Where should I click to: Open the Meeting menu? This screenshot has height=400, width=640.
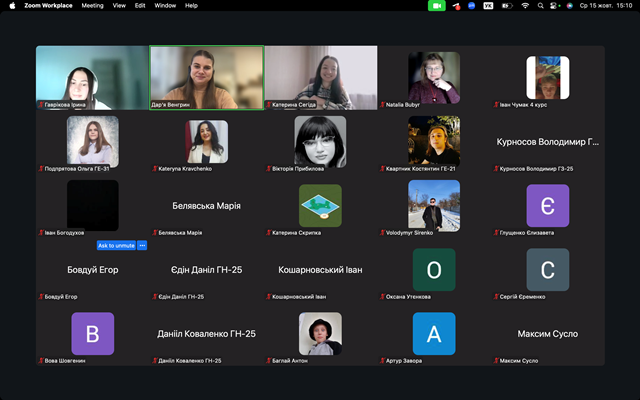click(92, 5)
